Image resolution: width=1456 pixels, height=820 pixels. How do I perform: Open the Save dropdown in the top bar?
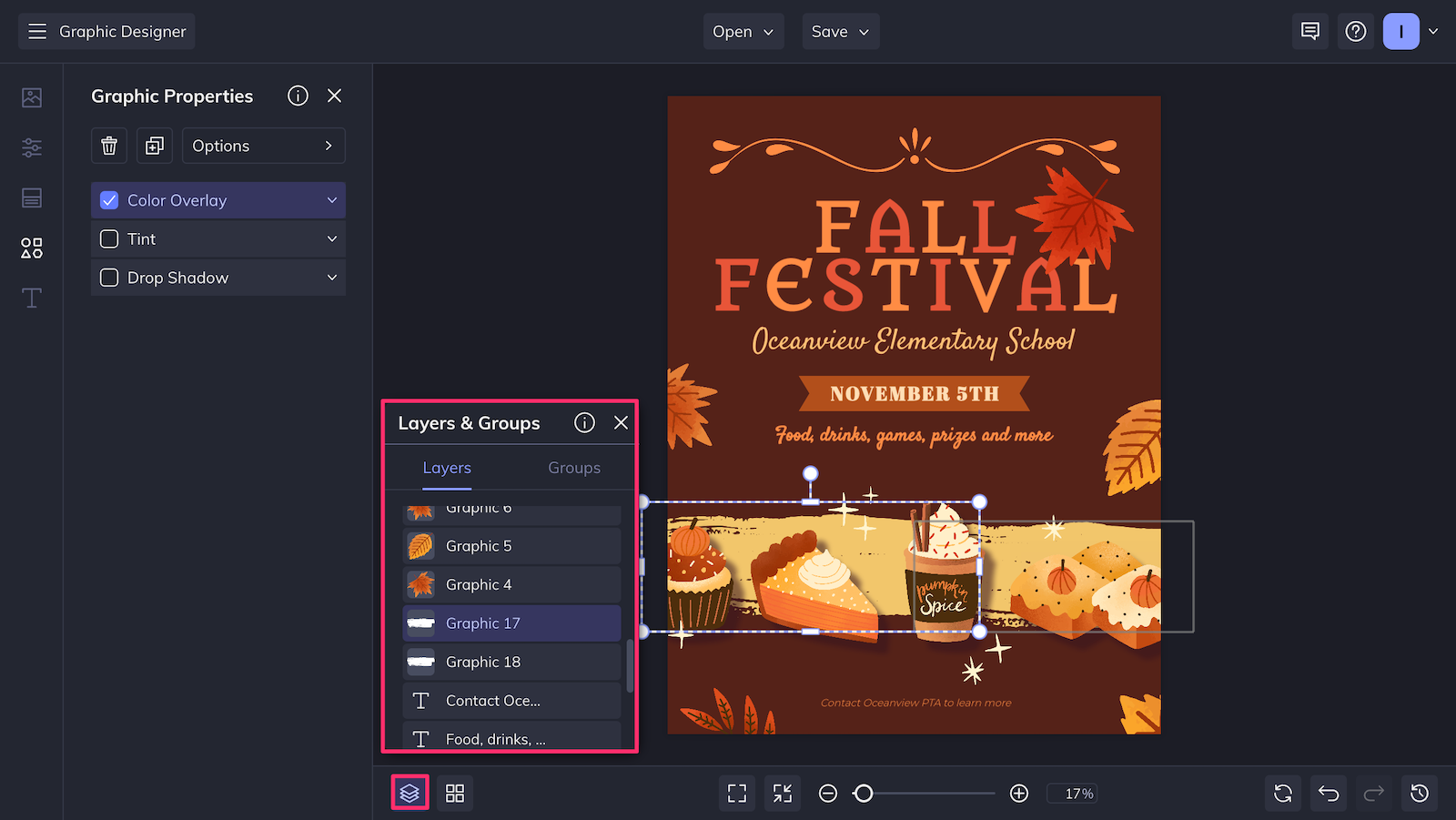pos(839,31)
